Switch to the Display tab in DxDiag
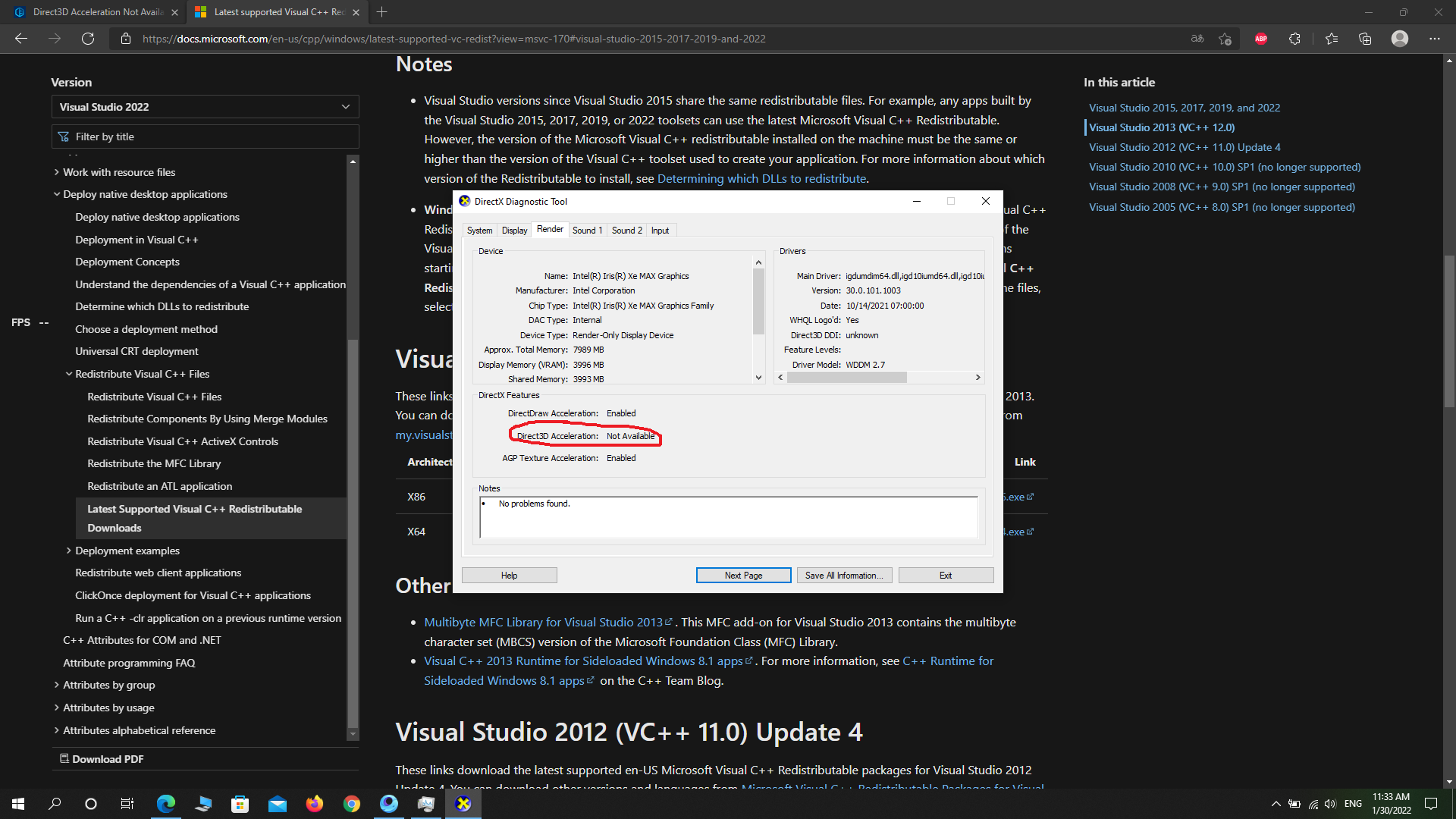Viewport: 1456px width, 819px height. [x=514, y=230]
